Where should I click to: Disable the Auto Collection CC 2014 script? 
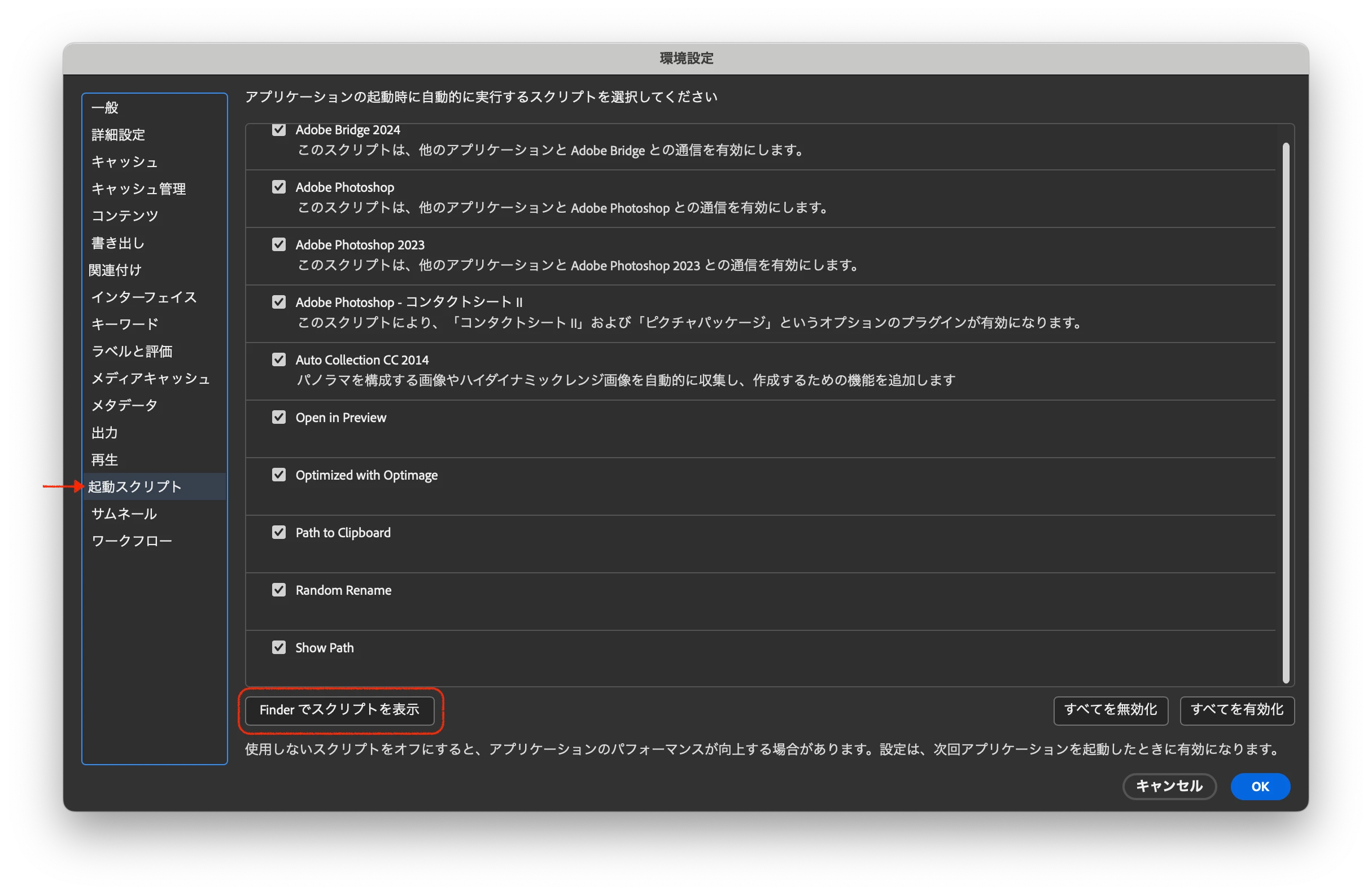point(279,359)
